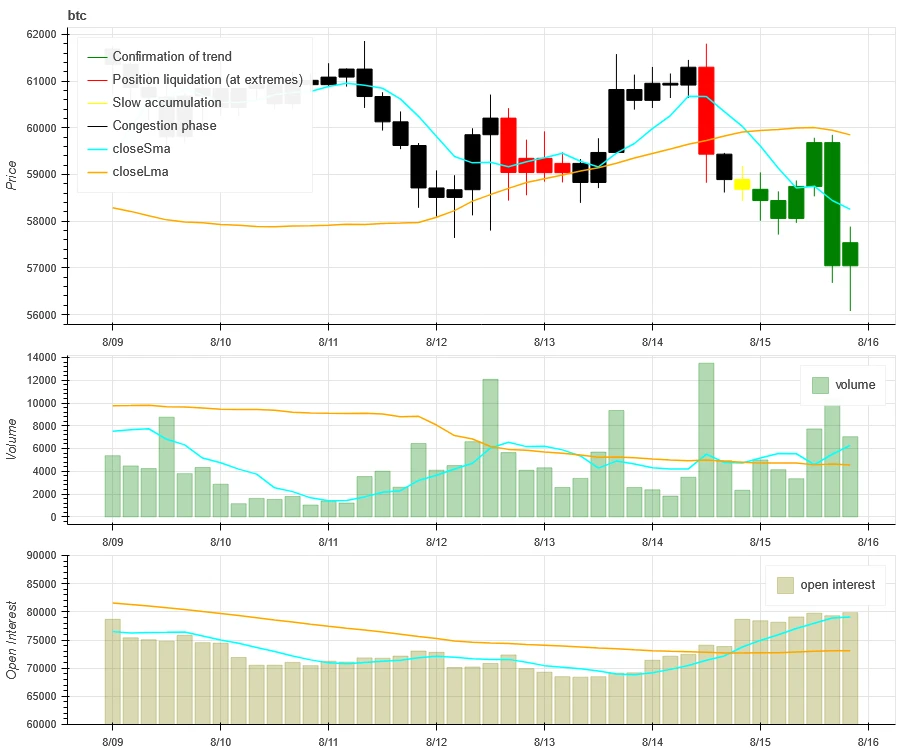The width and height of the screenshot is (900, 750).
Task: Click the "Congestion phase" legend entry
Action: (164, 126)
